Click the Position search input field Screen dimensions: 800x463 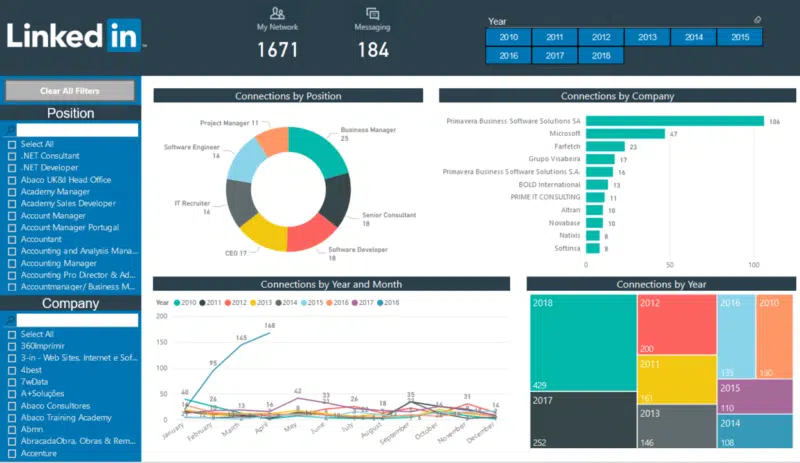(76, 130)
